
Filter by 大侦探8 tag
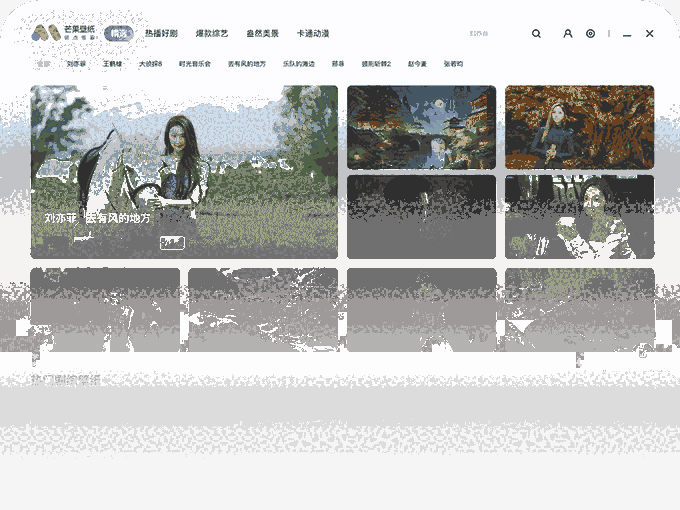click(x=150, y=64)
